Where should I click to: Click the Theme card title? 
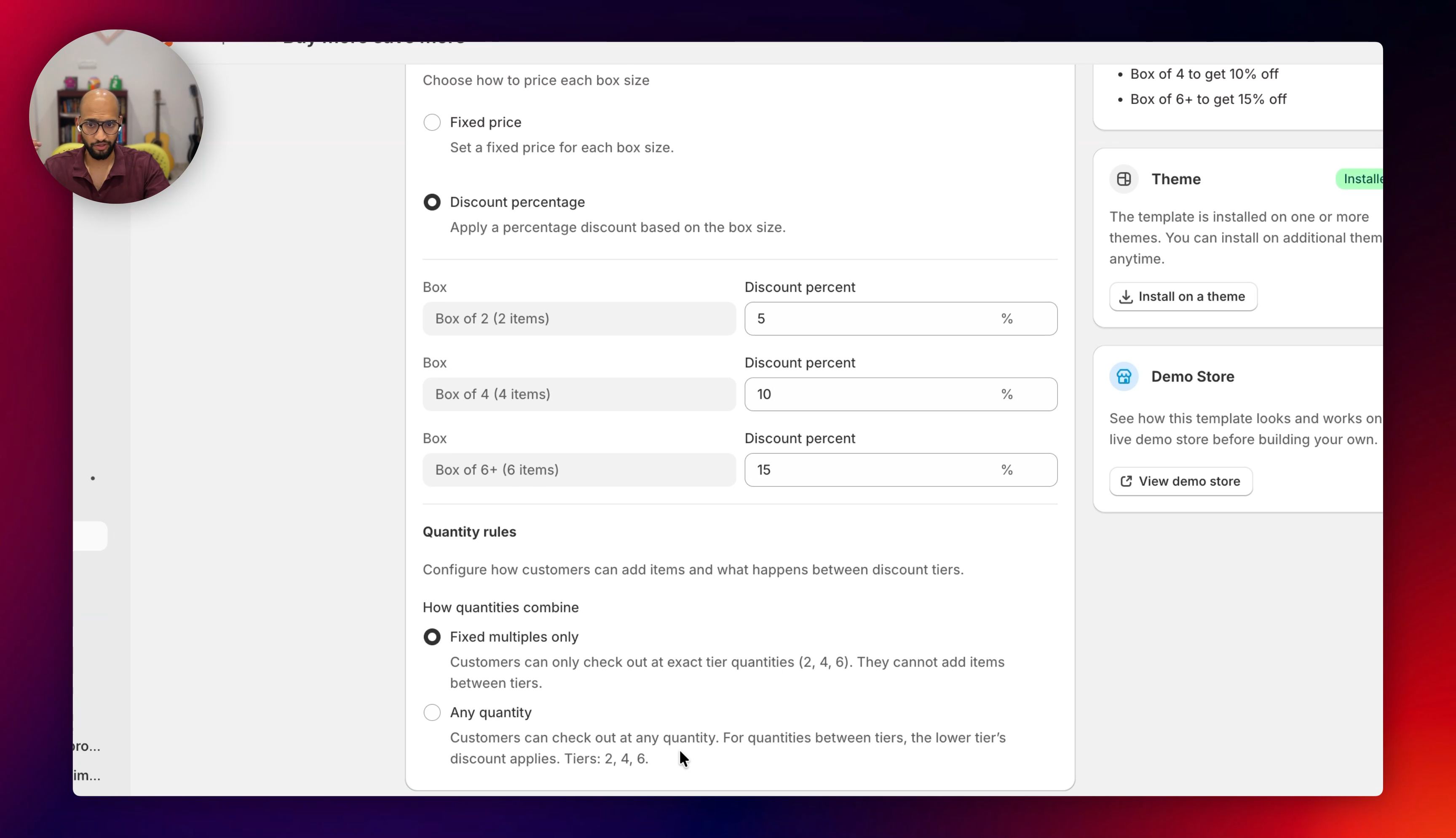point(1175,179)
